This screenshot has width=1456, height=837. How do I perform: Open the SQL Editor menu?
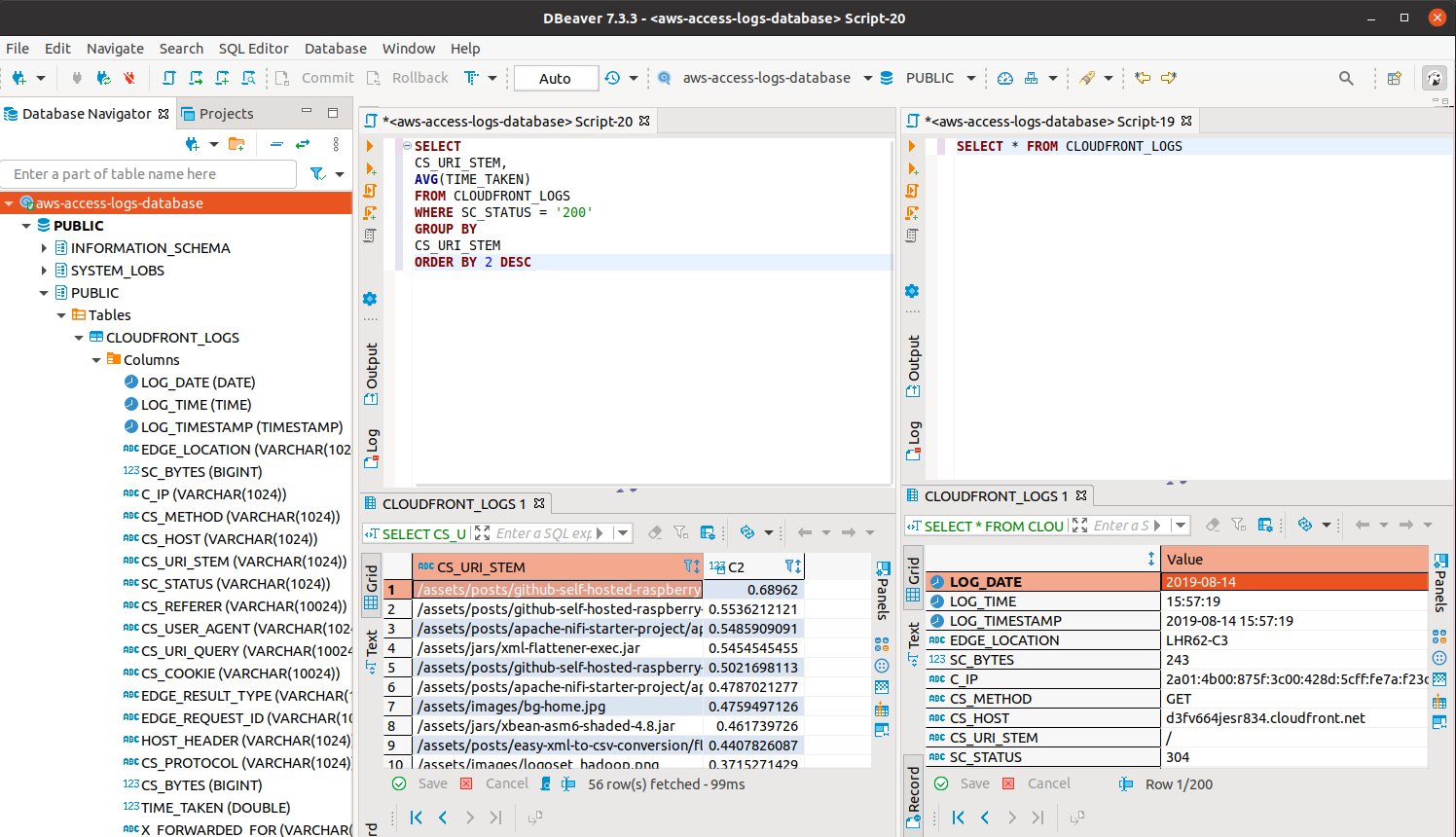pos(253,49)
